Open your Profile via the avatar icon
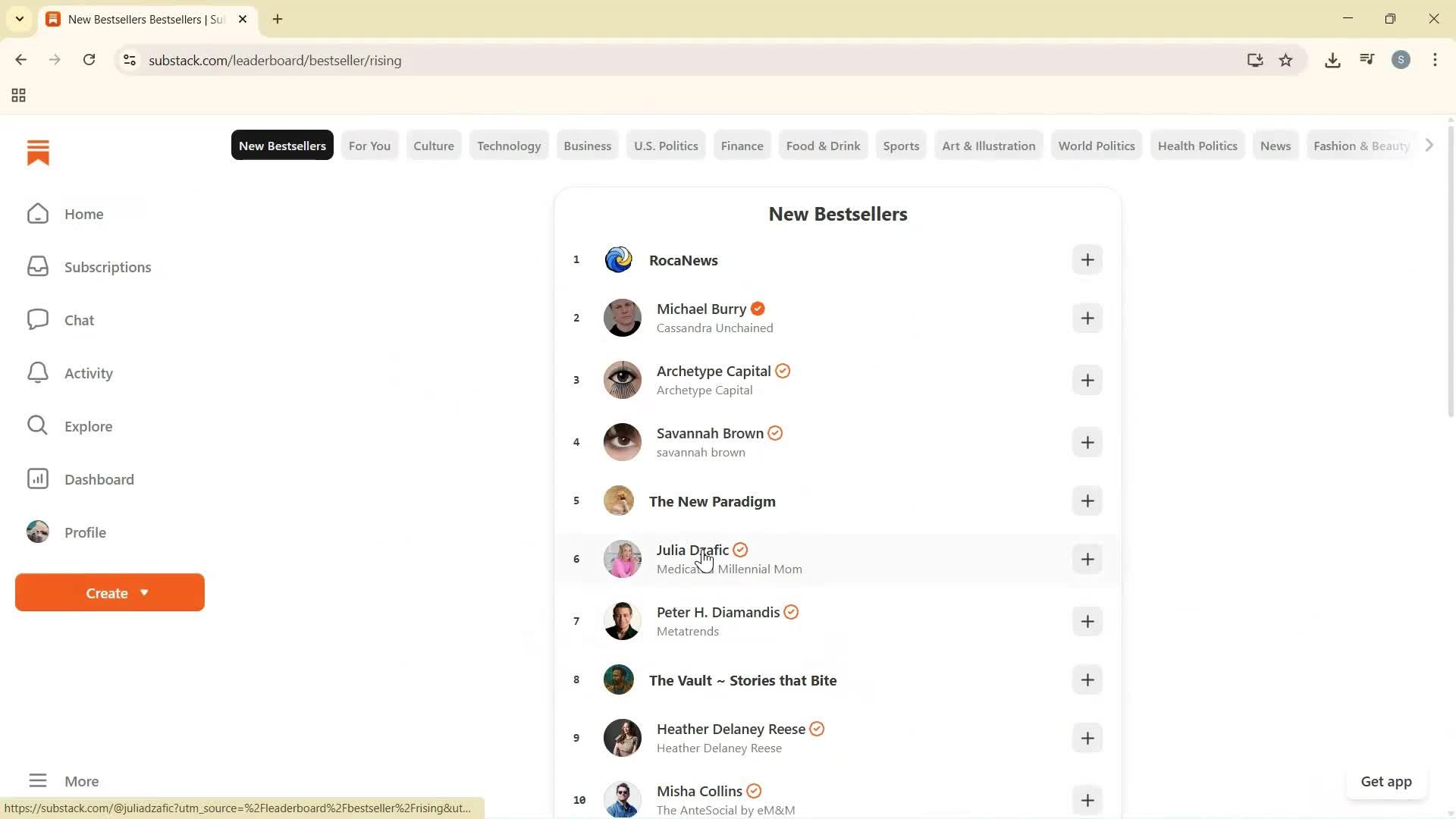The height and width of the screenshot is (819, 1456). click(x=37, y=532)
